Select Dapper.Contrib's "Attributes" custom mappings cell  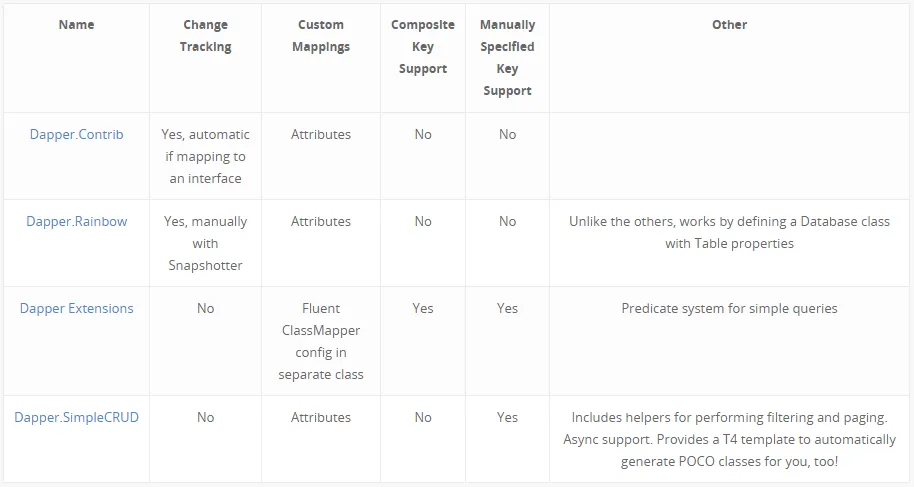(321, 134)
